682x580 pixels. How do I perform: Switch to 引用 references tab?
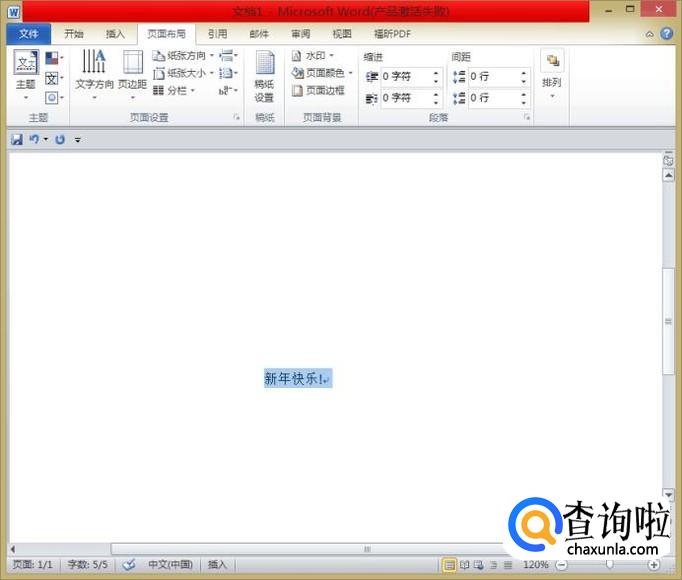pos(217,34)
